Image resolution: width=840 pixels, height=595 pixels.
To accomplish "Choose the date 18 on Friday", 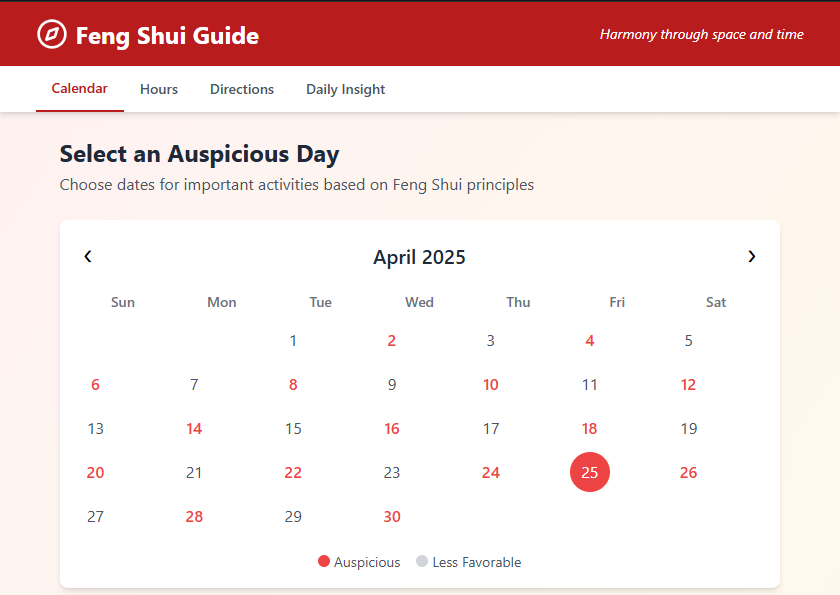I will pos(590,428).
